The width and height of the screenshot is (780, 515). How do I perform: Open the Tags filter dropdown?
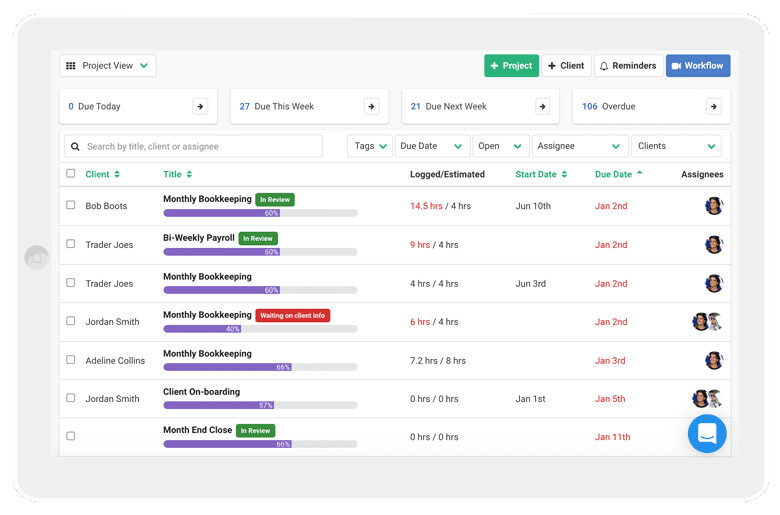(370, 146)
